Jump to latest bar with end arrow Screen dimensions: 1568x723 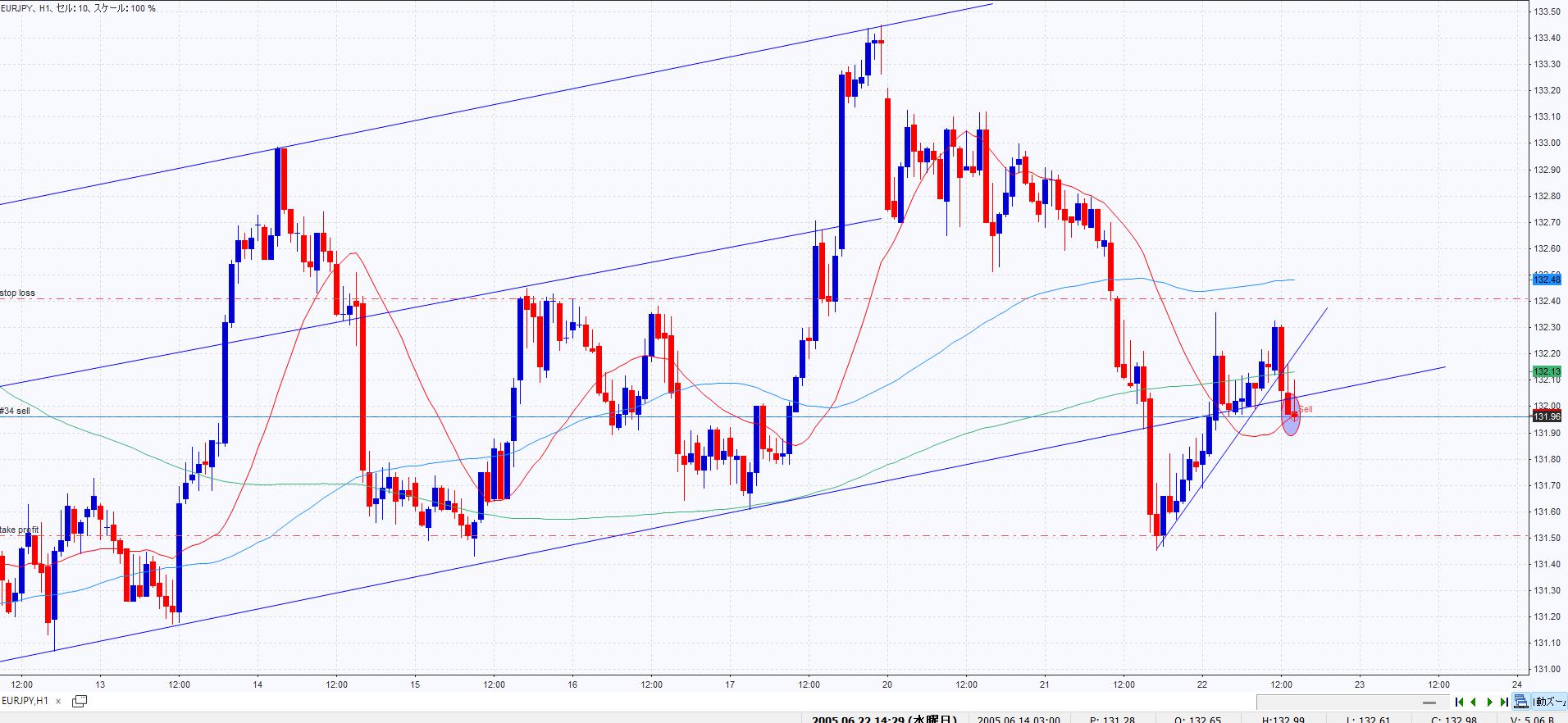[1504, 702]
